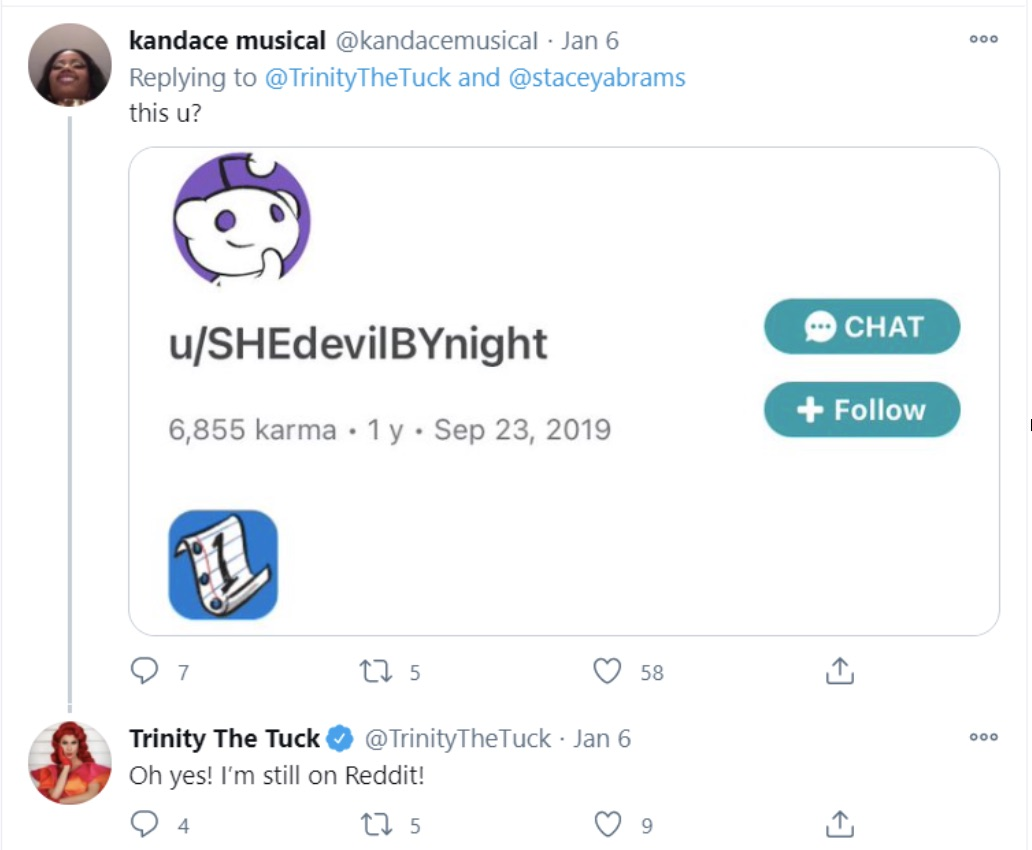Click Trinity The Tuck display name
Screen dimensions: 1032x850
224,739
